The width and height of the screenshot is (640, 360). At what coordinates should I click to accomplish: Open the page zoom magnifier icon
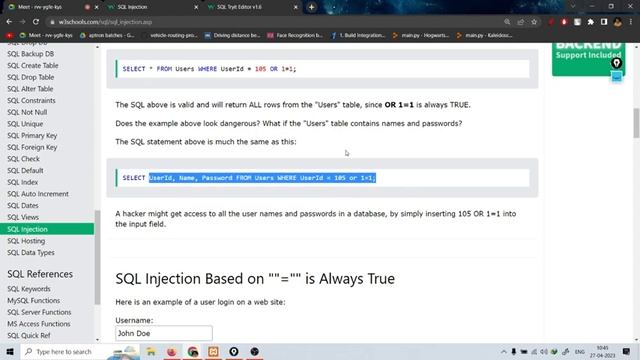point(507,22)
